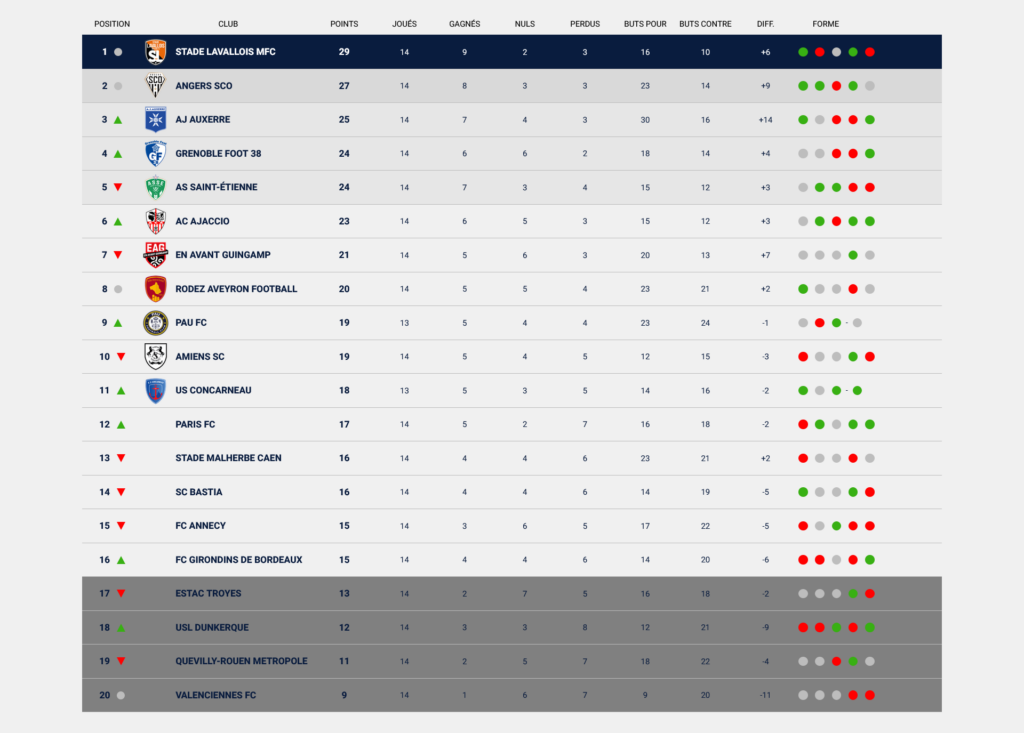Screen dimensions: 1024x733
Task: Select the AC Ajaccio club emblem
Action: [x=155, y=221]
